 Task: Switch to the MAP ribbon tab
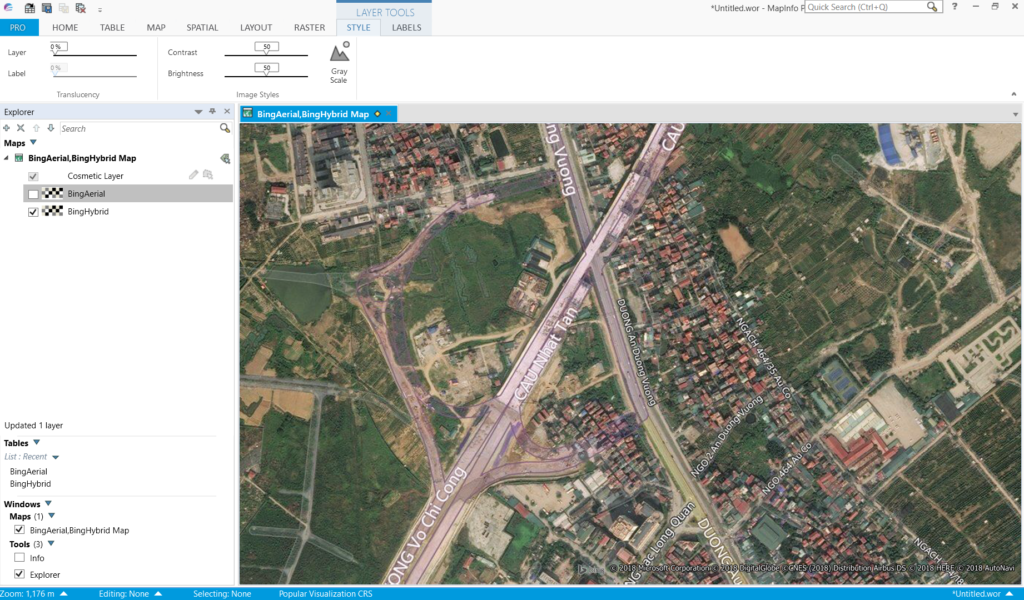pos(156,27)
